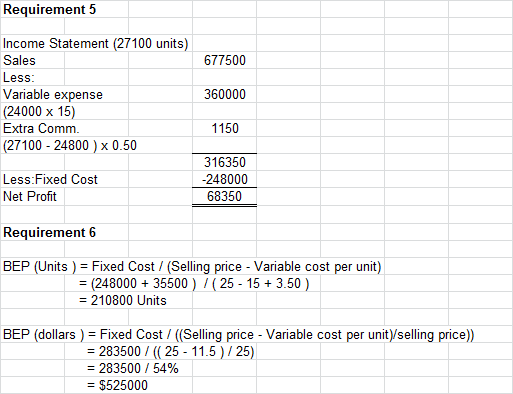Select the sales value 677500
Viewport: 513px width, 394px height.
(x=225, y=60)
